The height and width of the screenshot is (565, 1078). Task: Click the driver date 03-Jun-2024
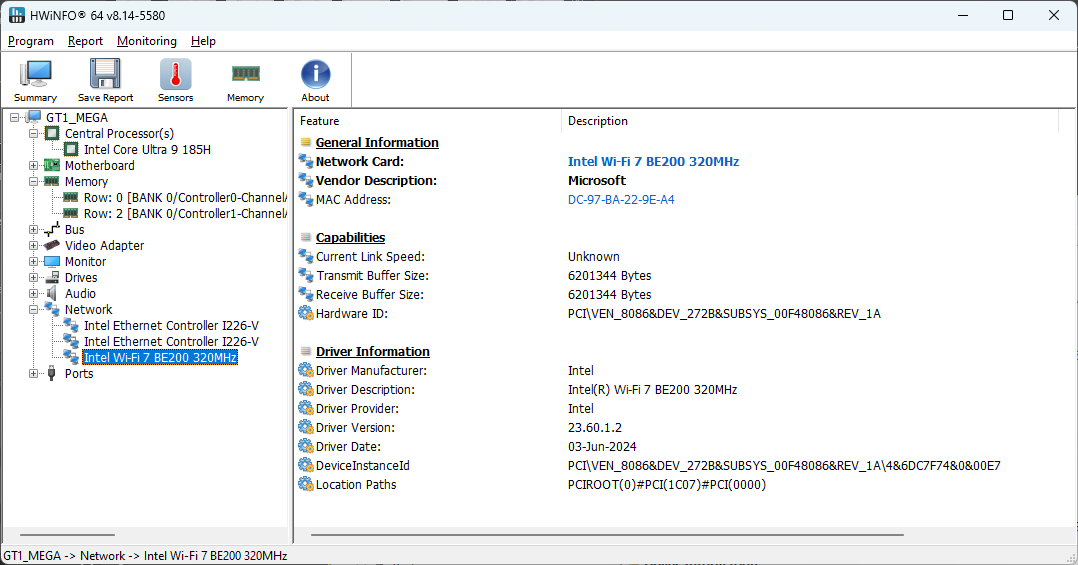pyautogui.click(x=602, y=447)
